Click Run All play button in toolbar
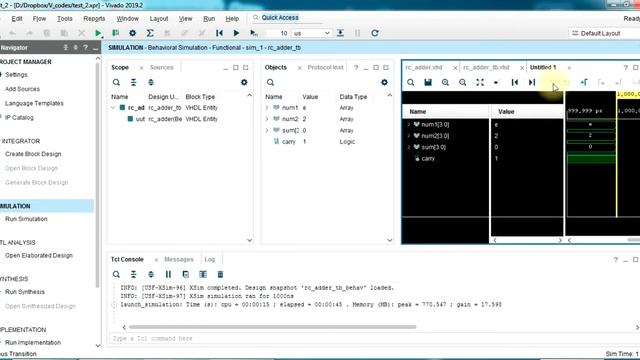Image resolution: width=640 pixels, height=360 pixels. click(x=236, y=33)
